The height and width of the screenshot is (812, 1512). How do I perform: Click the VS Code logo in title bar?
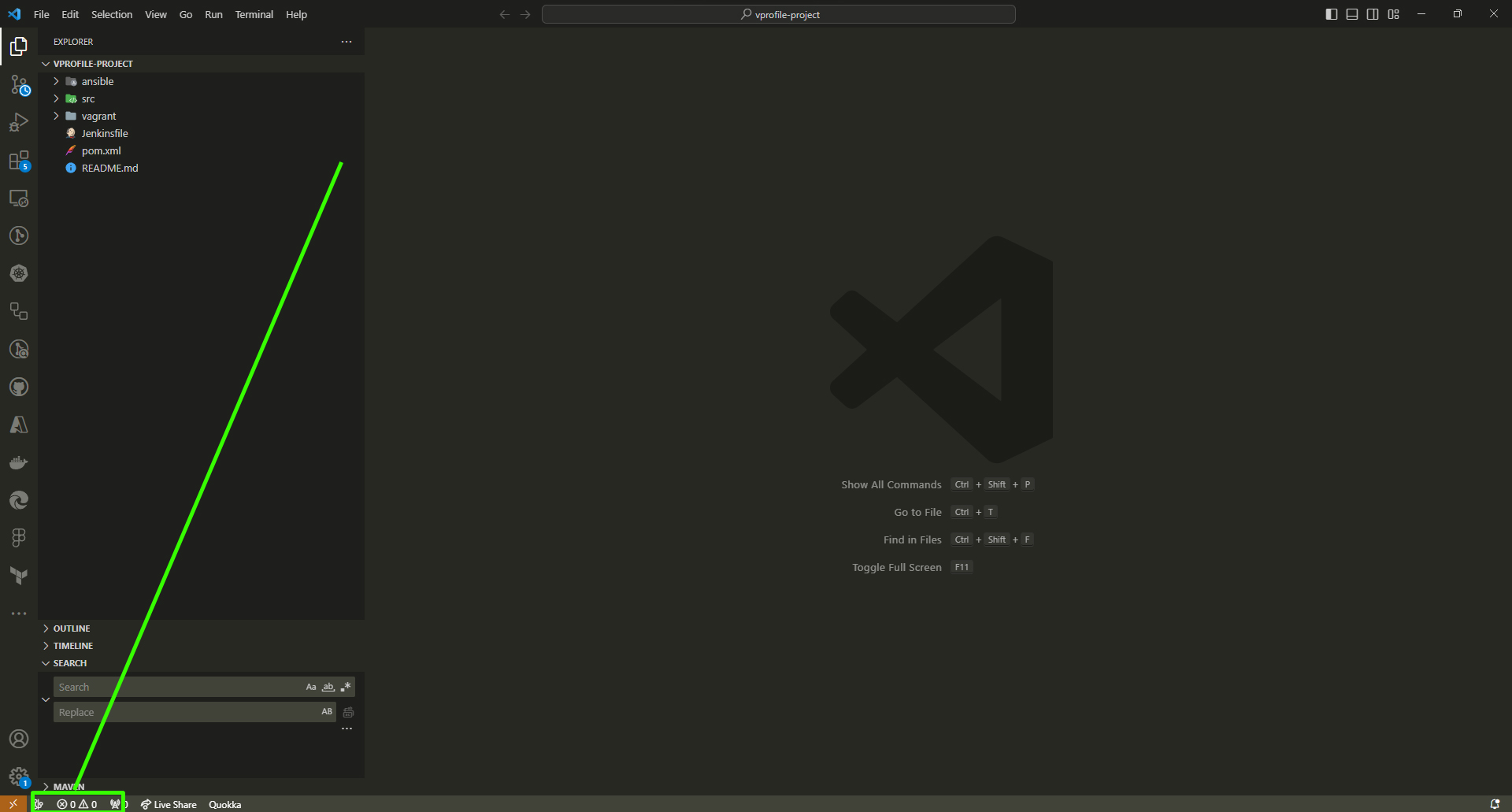(14, 14)
